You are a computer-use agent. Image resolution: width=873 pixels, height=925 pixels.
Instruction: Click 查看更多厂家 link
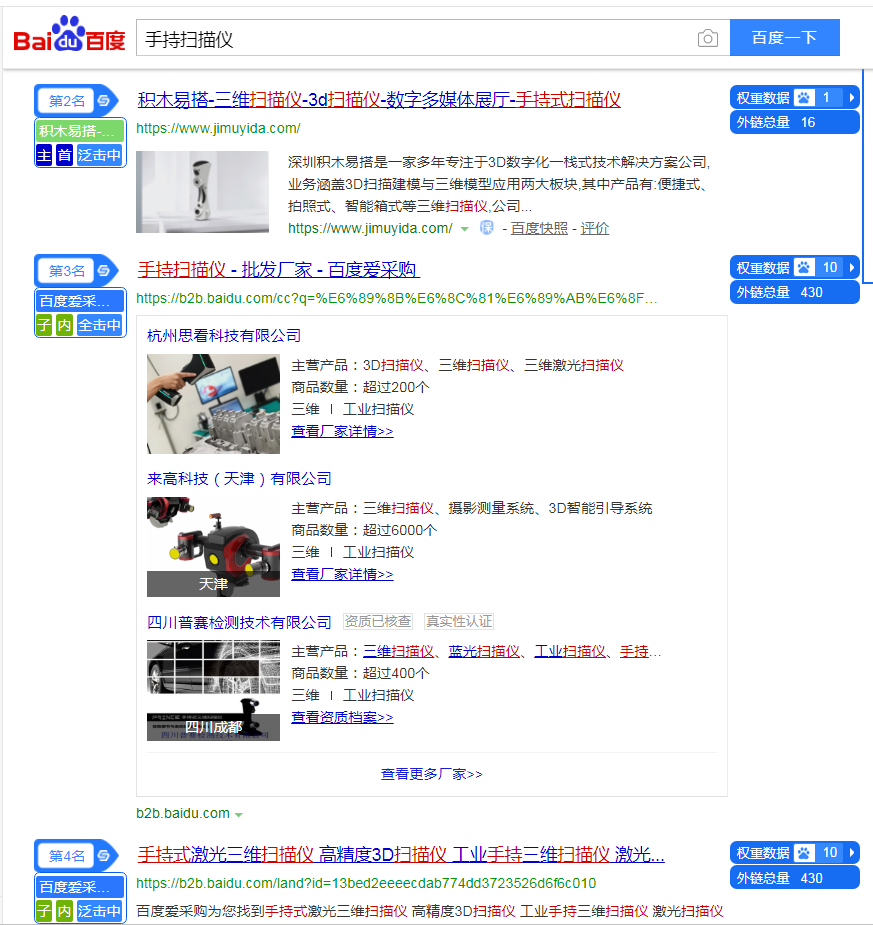[x=432, y=774]
